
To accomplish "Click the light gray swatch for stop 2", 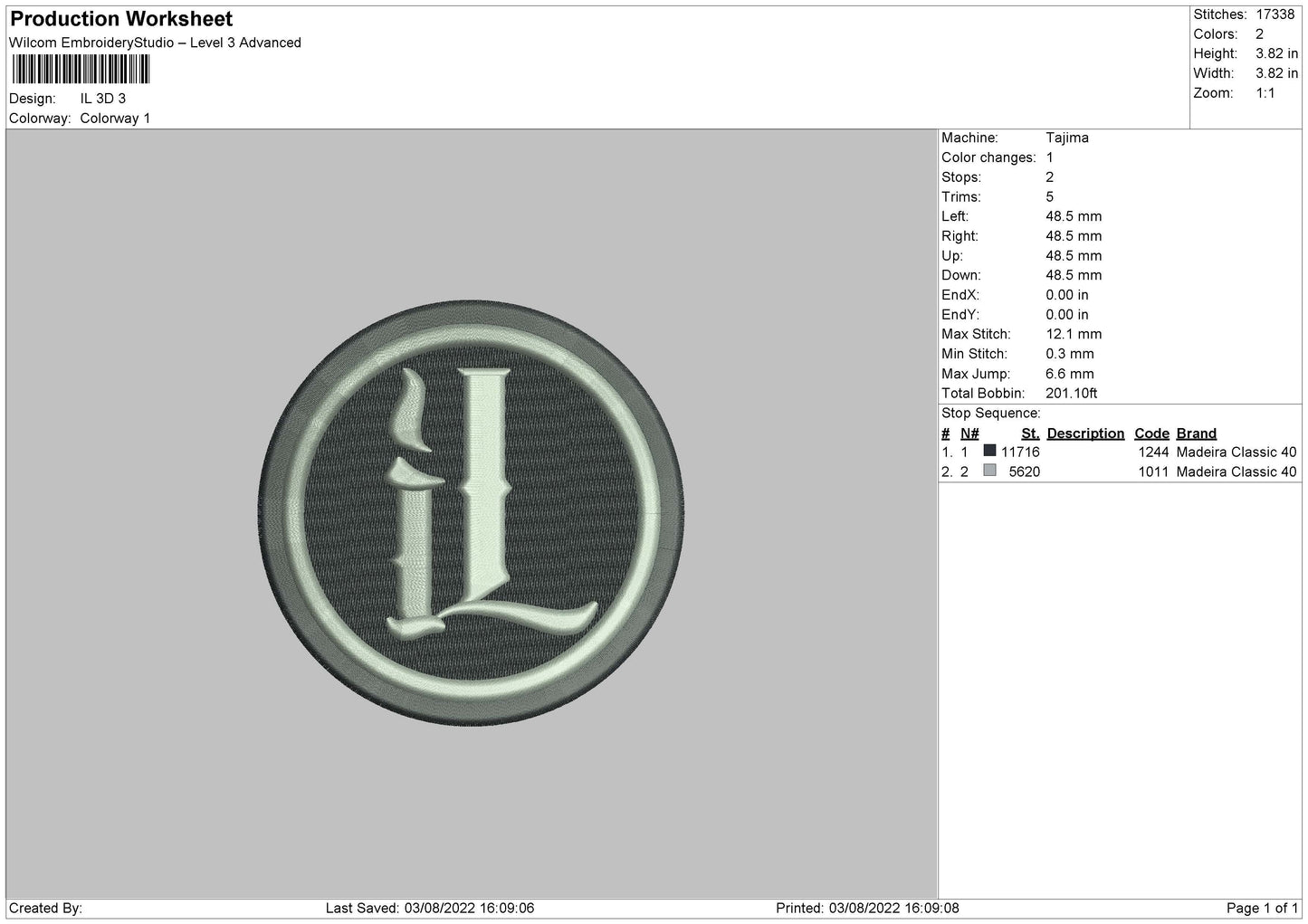I will click(989, 471).
